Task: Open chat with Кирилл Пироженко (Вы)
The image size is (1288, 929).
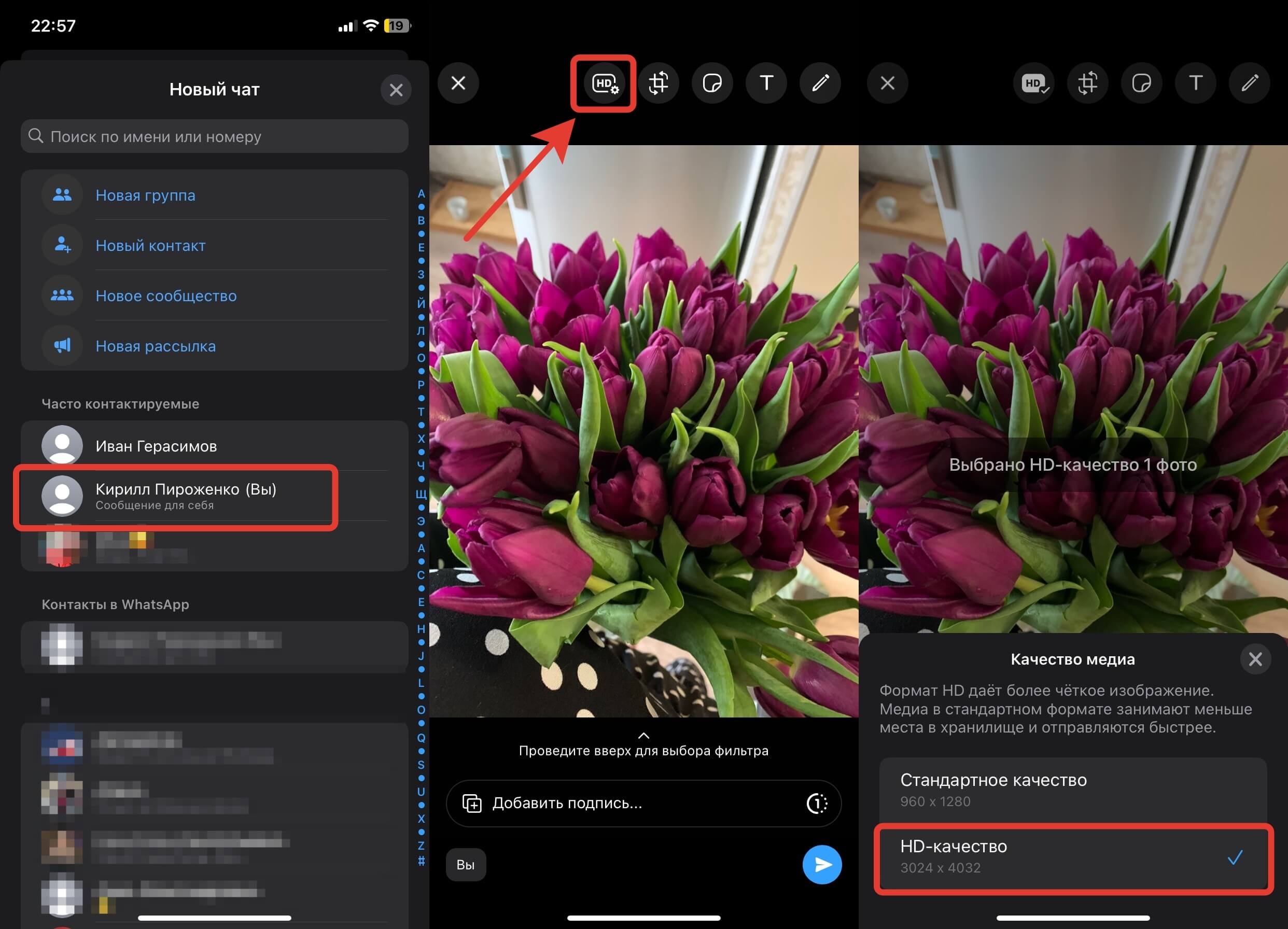Action: pos(185,496)
